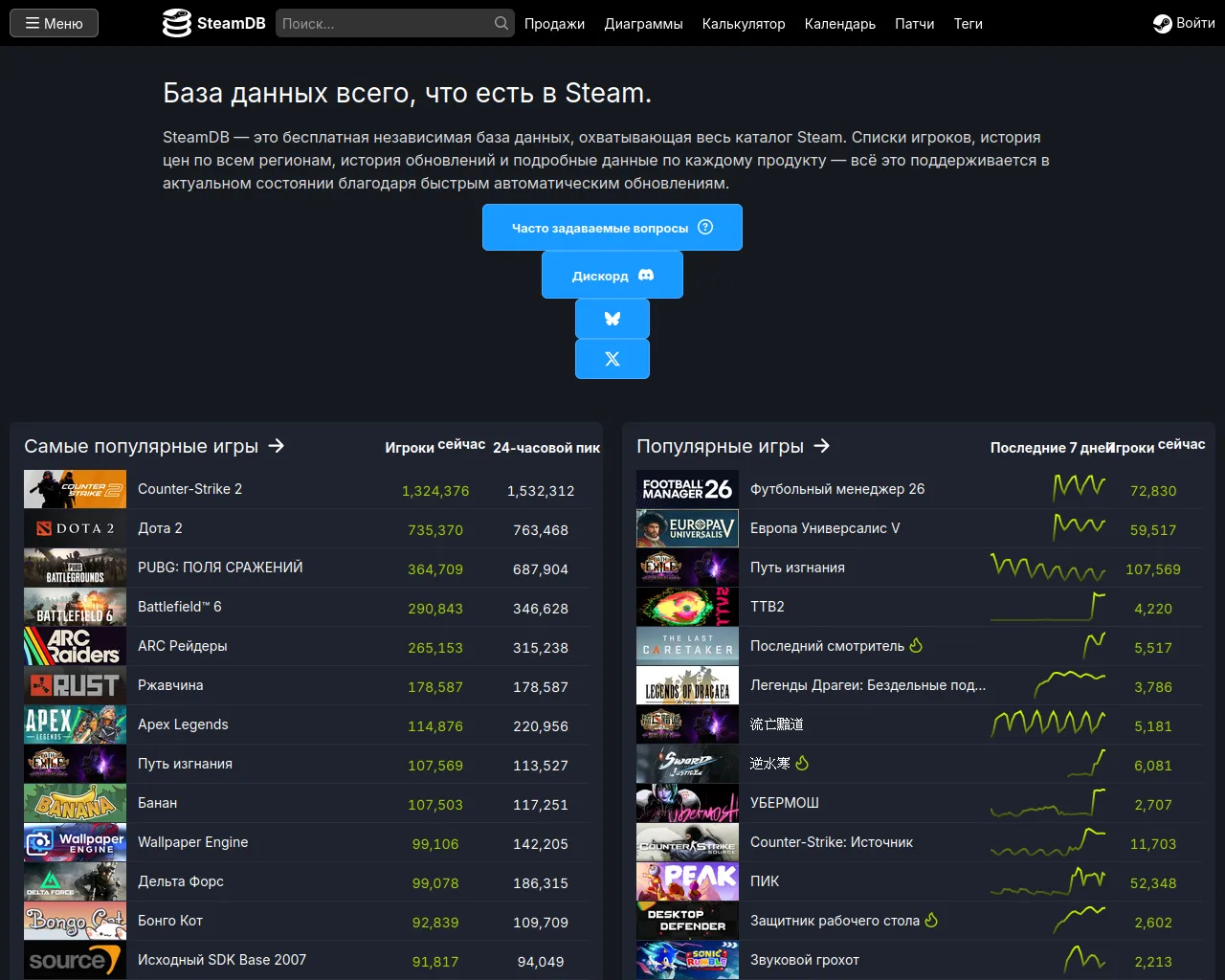Click the Counter-Strike: Источник title

click(x=832, y=842)
